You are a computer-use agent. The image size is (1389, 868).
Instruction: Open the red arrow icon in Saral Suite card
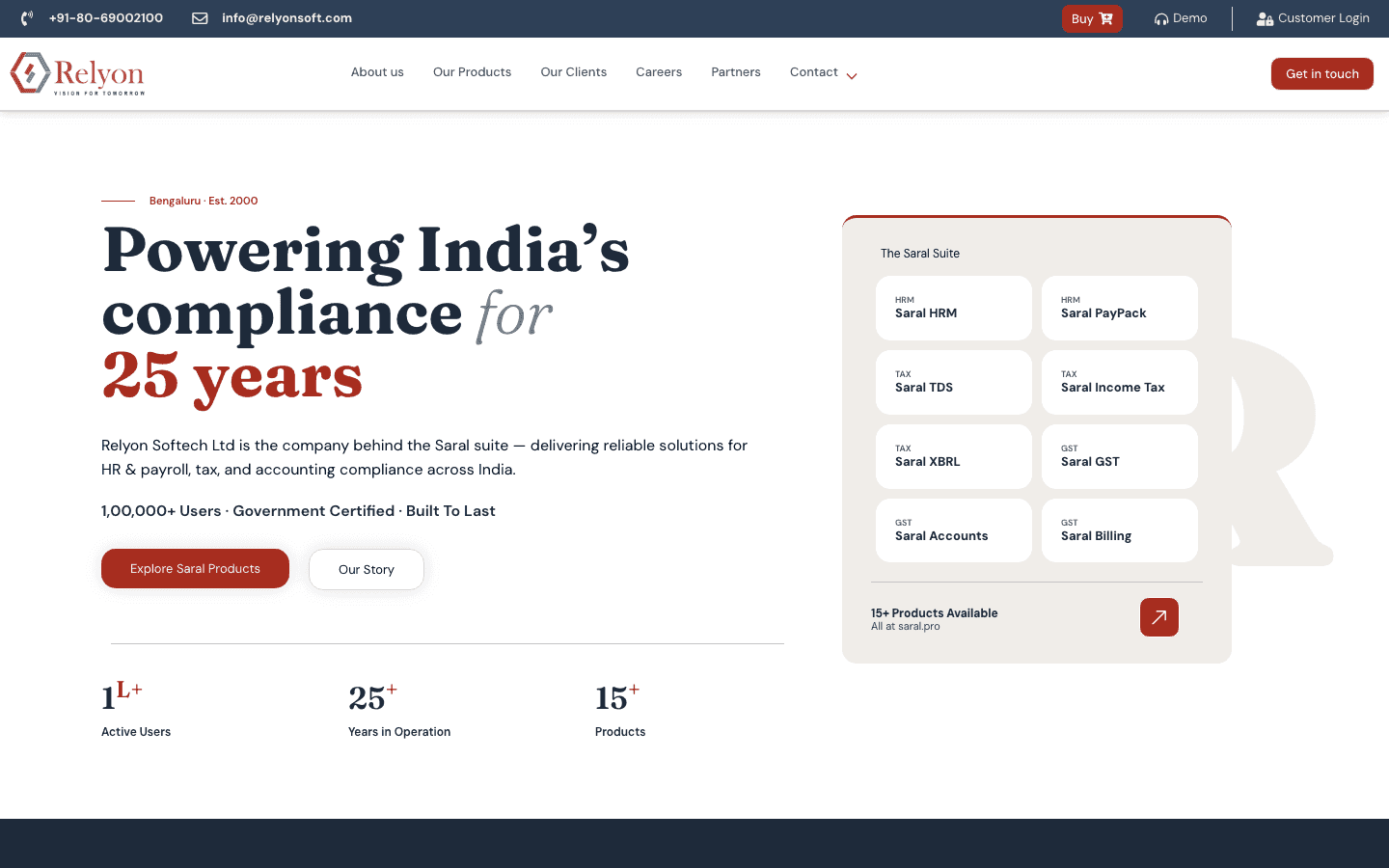click(x=1159, y=617)
